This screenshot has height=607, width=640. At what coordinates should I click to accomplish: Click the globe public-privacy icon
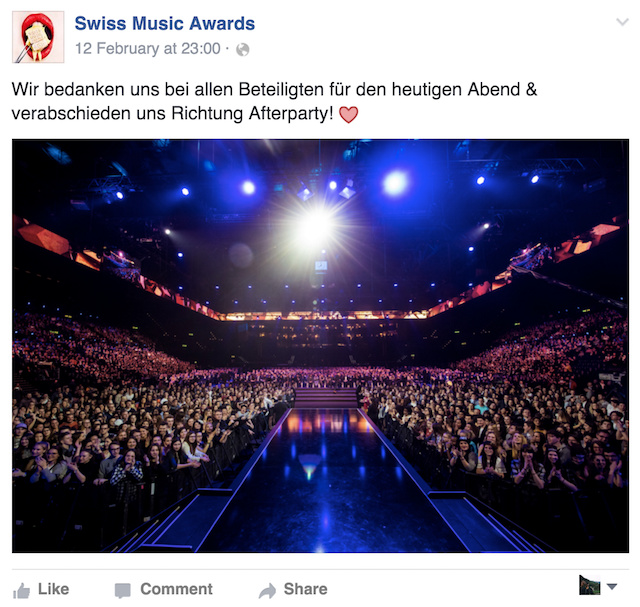pos(242,49)
